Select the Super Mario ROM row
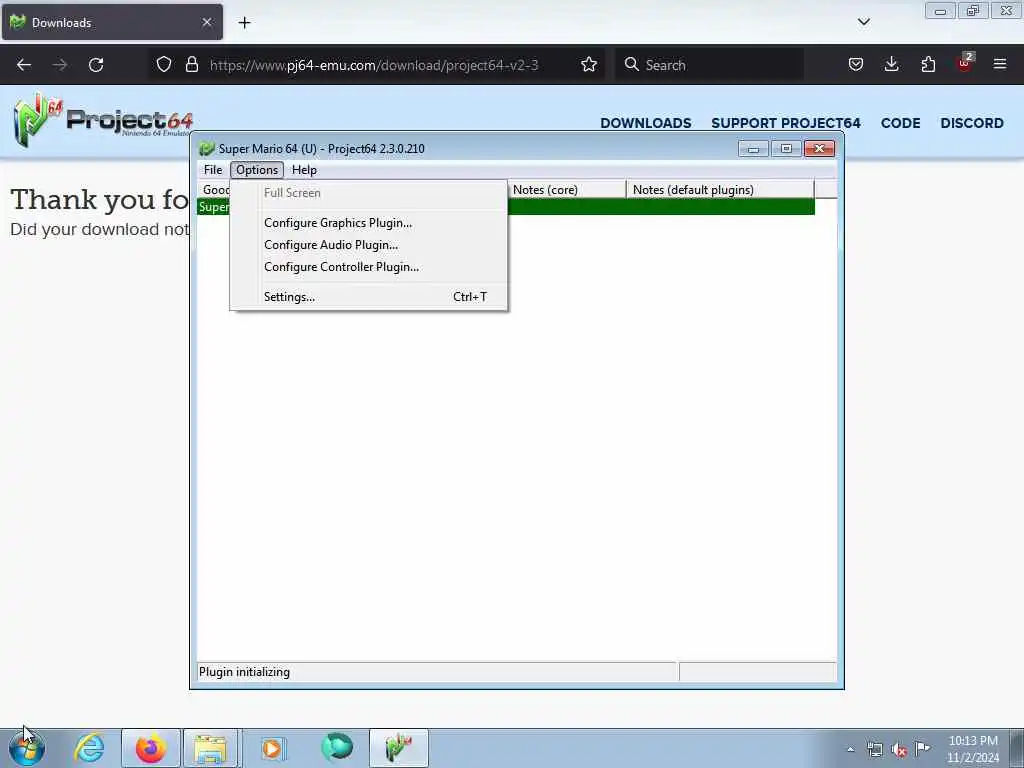1024x768 pixels. pyautogui.click(x=505, y=207)
